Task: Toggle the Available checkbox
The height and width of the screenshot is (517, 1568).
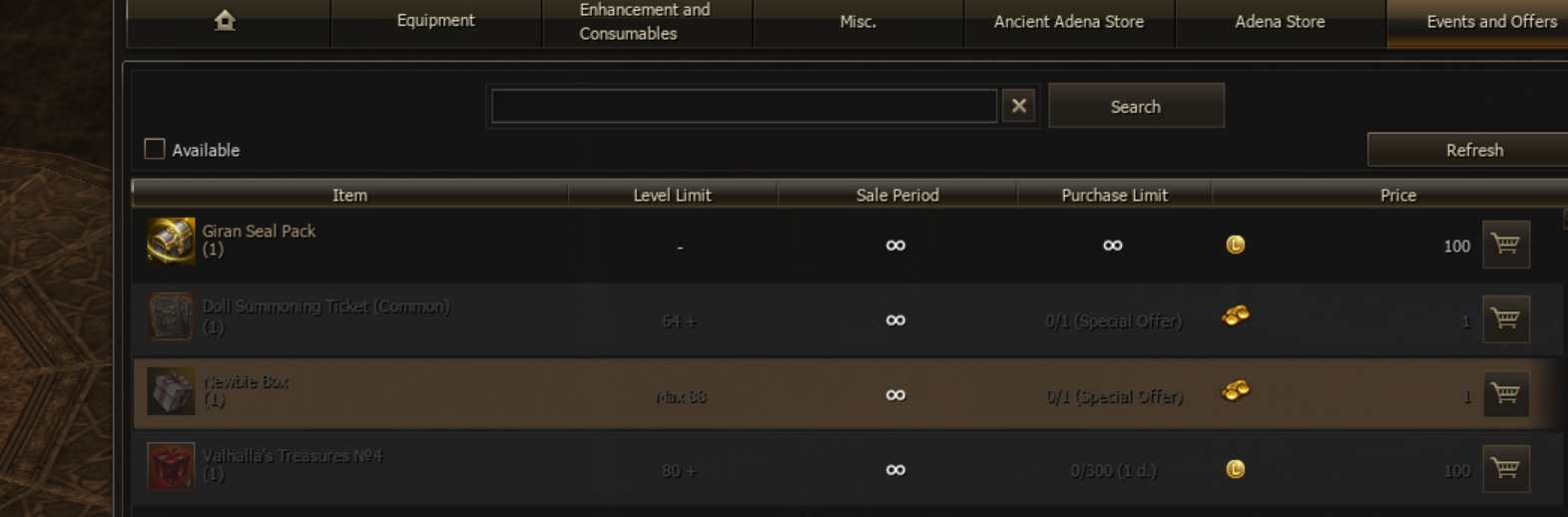Action: (x=155, y=150)
